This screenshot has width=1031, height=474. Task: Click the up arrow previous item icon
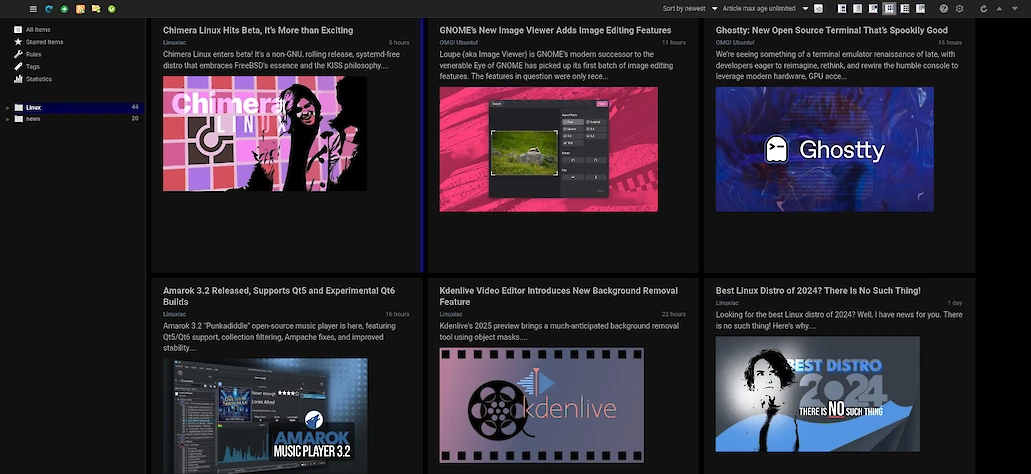999,9
